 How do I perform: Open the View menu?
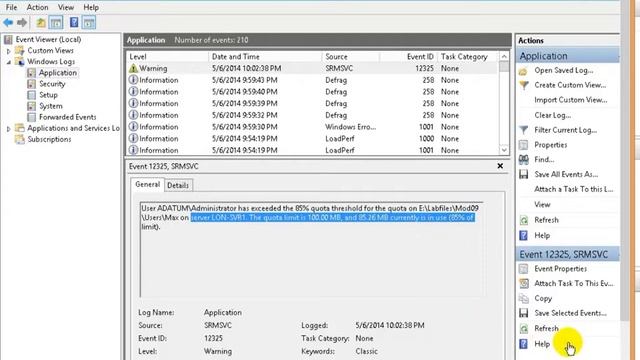coord(66,7)
